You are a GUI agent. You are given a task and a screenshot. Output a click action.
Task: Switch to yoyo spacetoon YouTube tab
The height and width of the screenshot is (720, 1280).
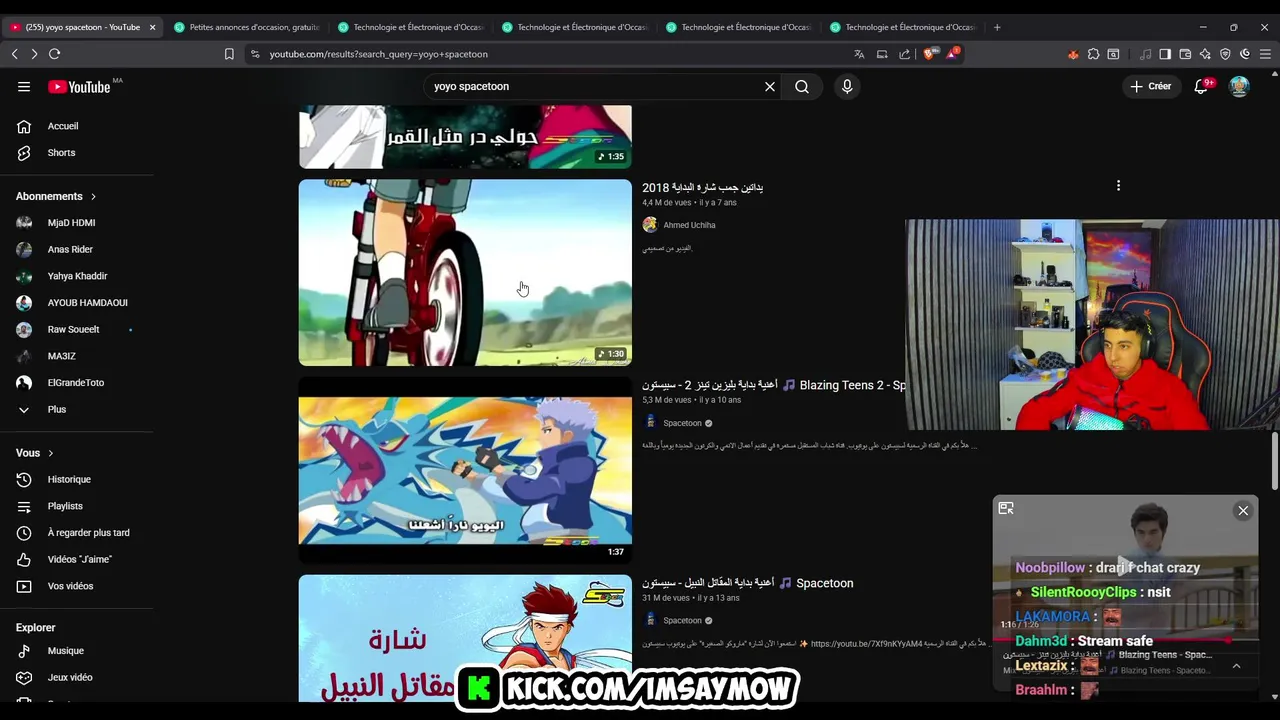[83, 27]
